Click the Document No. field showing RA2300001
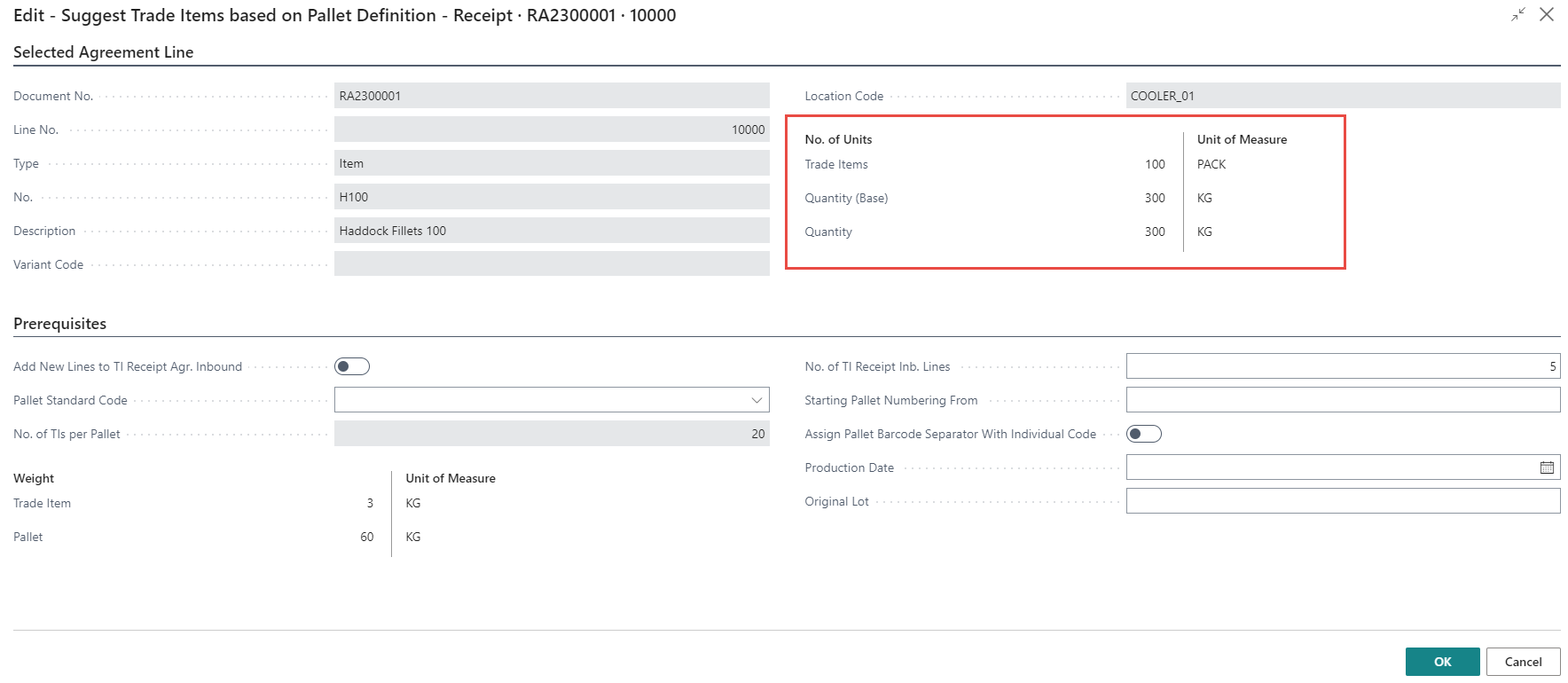This screenshot has height=683, width=1568. [x=551, y=96]
